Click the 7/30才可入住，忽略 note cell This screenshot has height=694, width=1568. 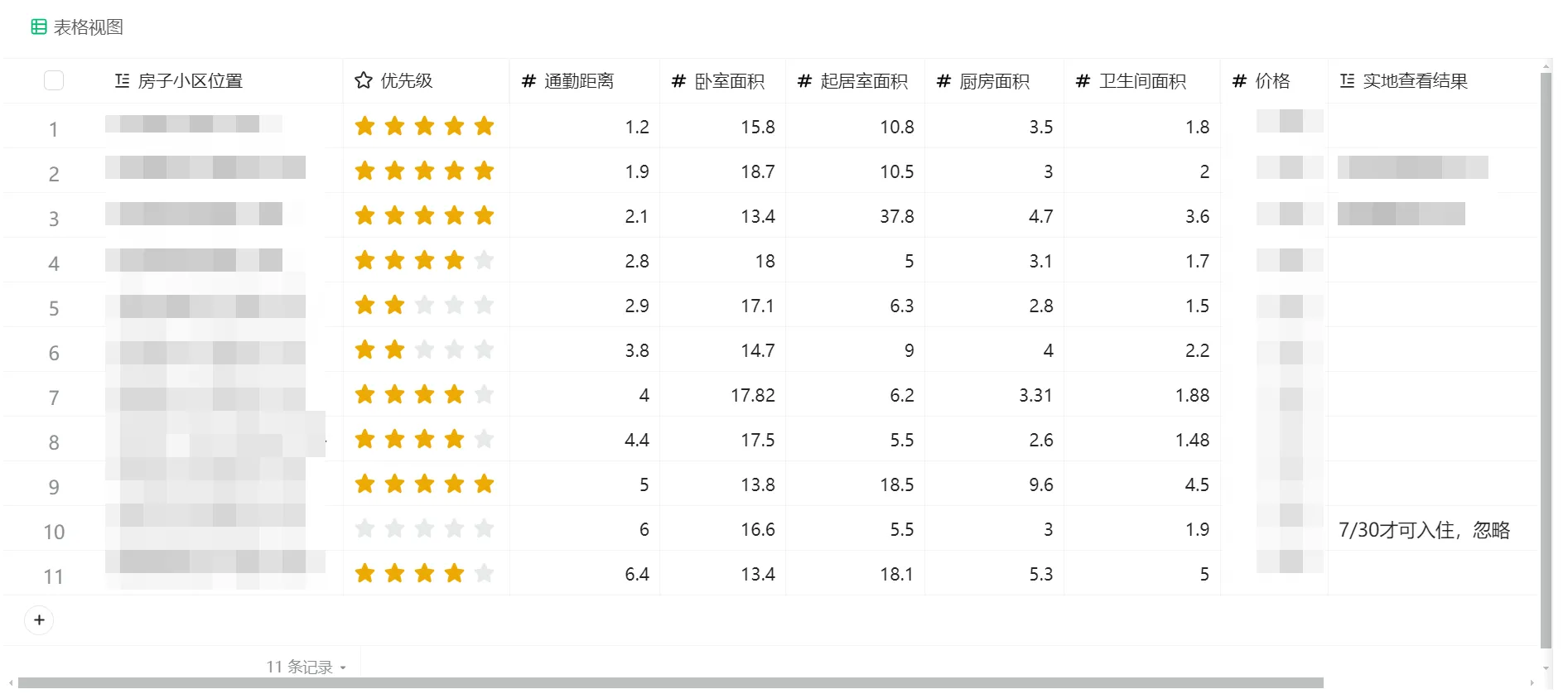coord(1424,530)
